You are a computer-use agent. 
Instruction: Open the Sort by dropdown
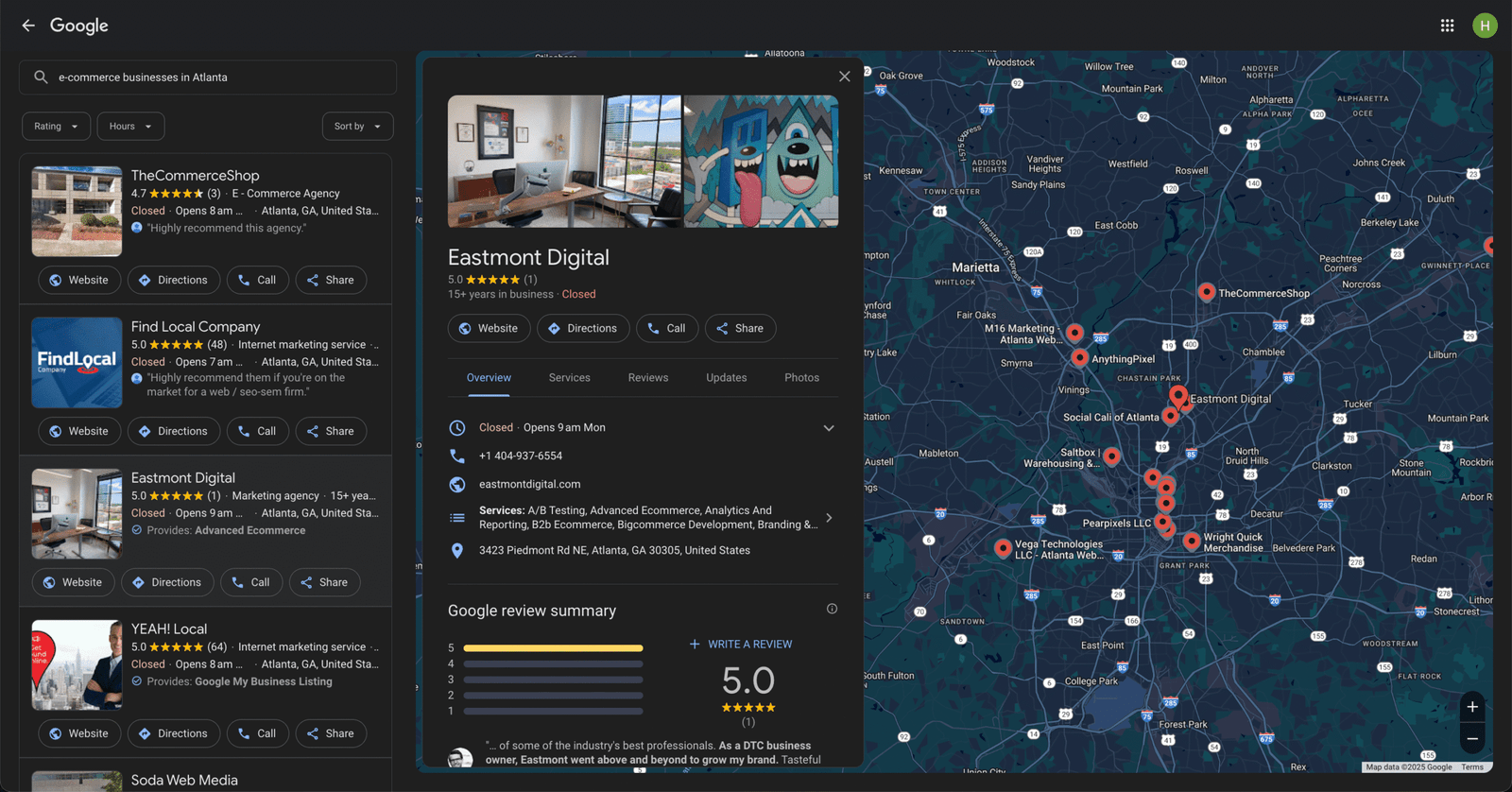click(x=357, y=127)
